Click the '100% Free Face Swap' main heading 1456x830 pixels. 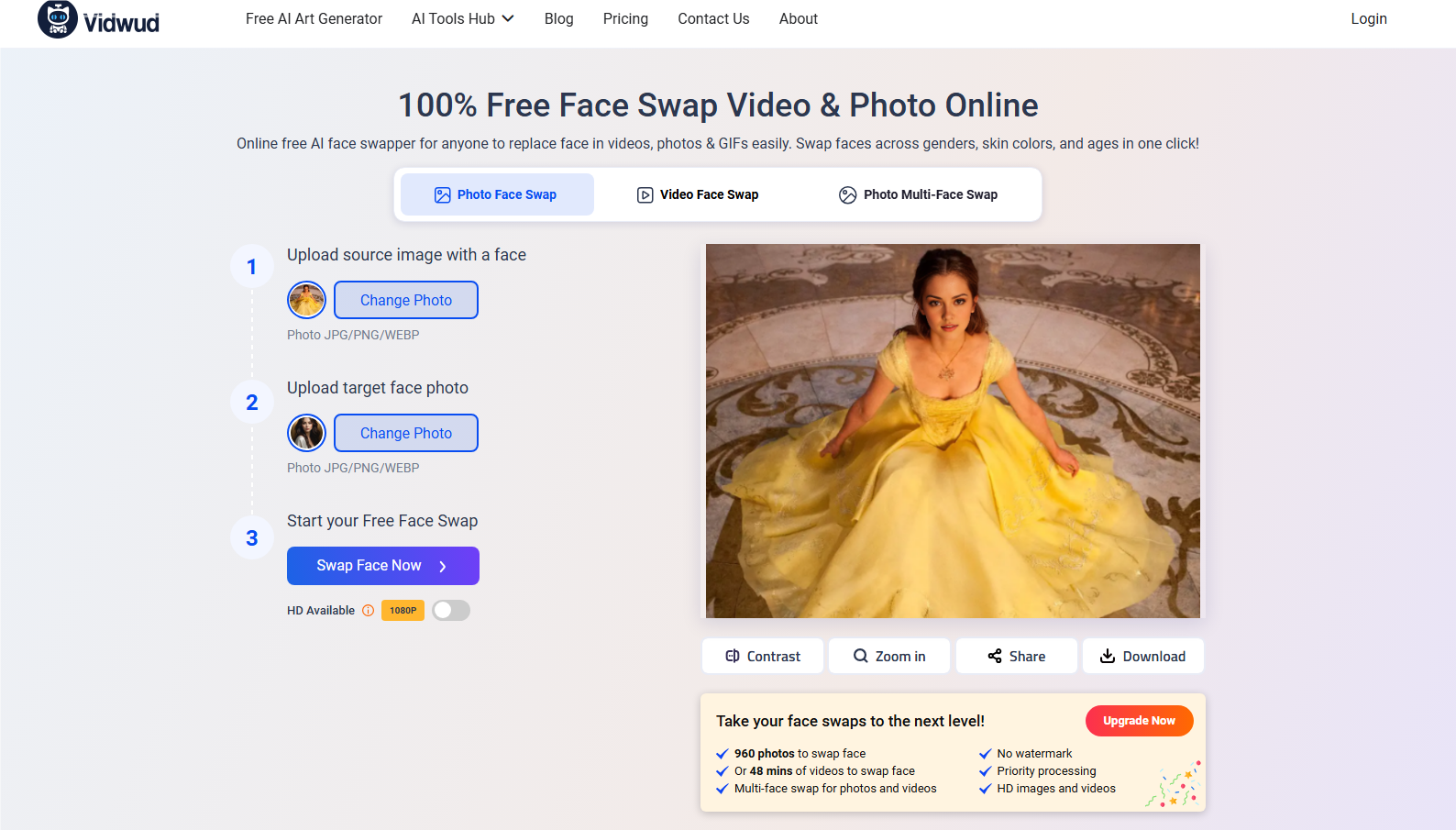[718, 105]
